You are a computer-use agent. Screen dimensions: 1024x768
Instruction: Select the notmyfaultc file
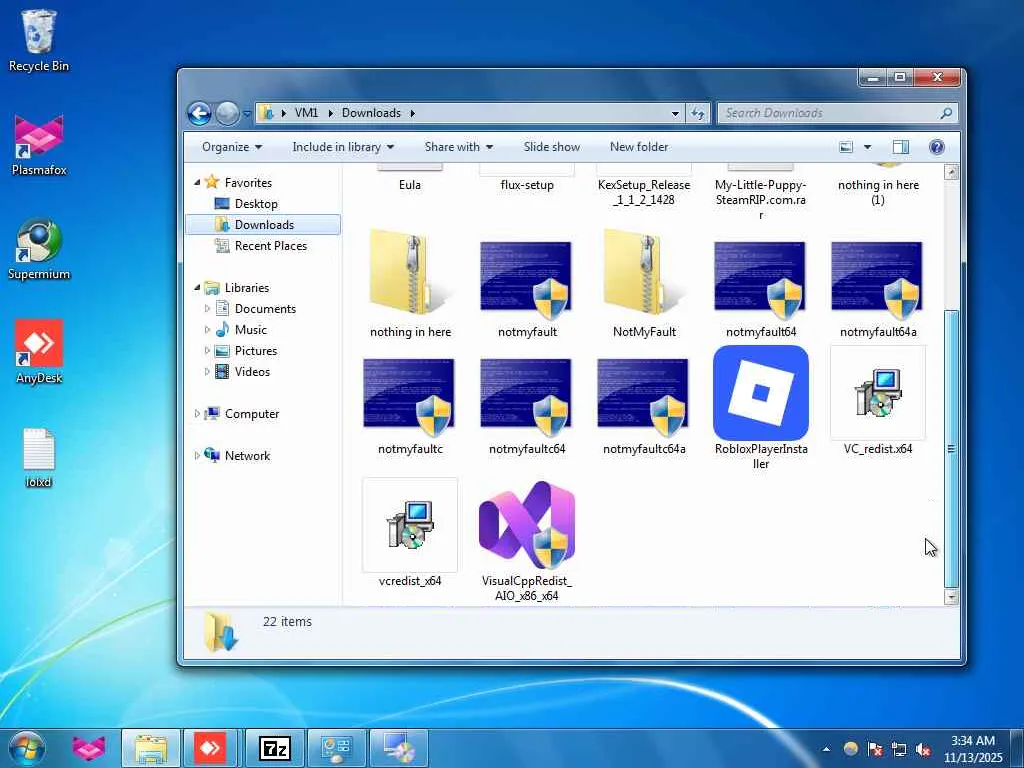point(410,405)
